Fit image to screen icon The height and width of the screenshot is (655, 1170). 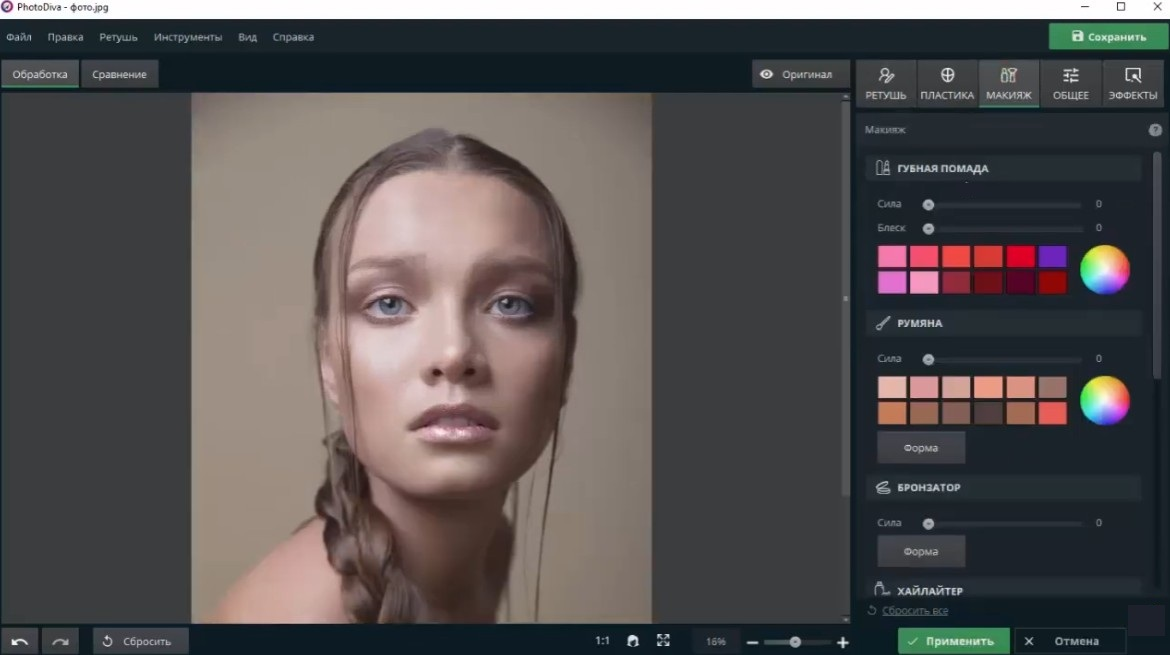click(x=663, y=641)
